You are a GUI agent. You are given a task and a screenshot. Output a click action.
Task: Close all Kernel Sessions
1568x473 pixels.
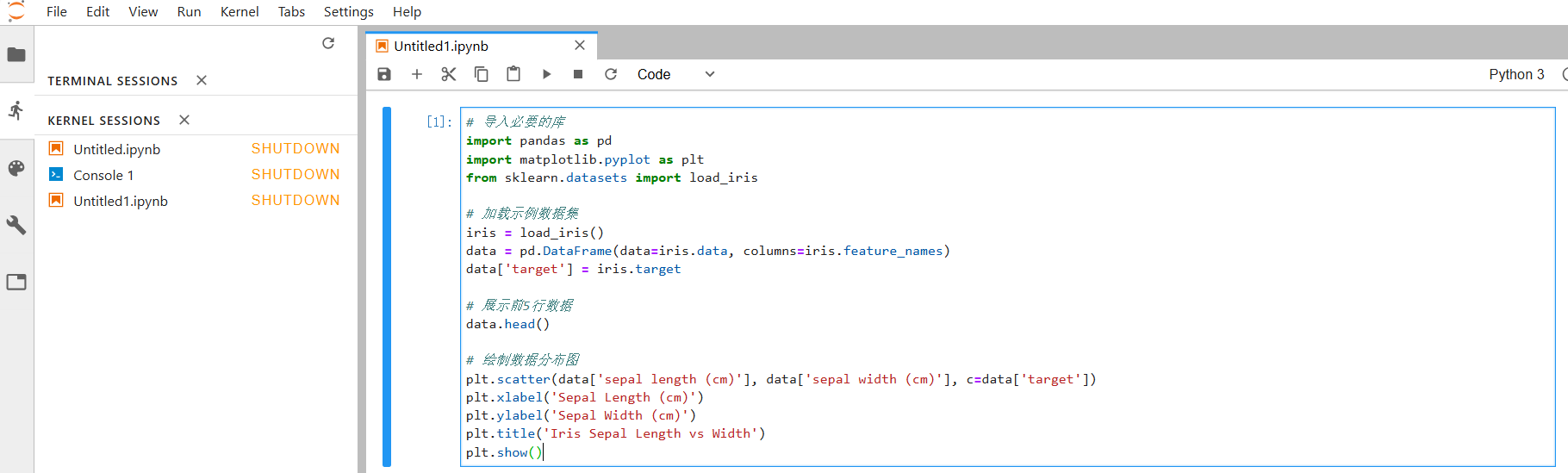pos(184,120)
